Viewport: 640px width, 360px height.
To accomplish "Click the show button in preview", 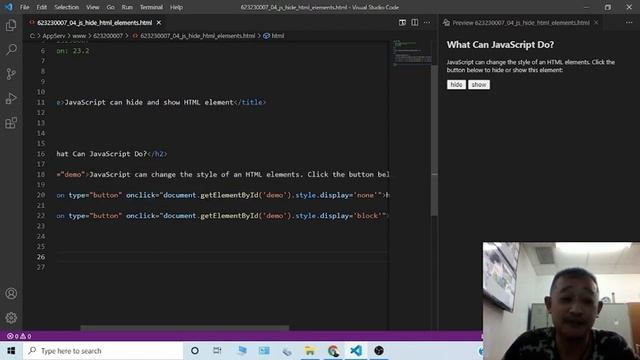I will [479, 84].
